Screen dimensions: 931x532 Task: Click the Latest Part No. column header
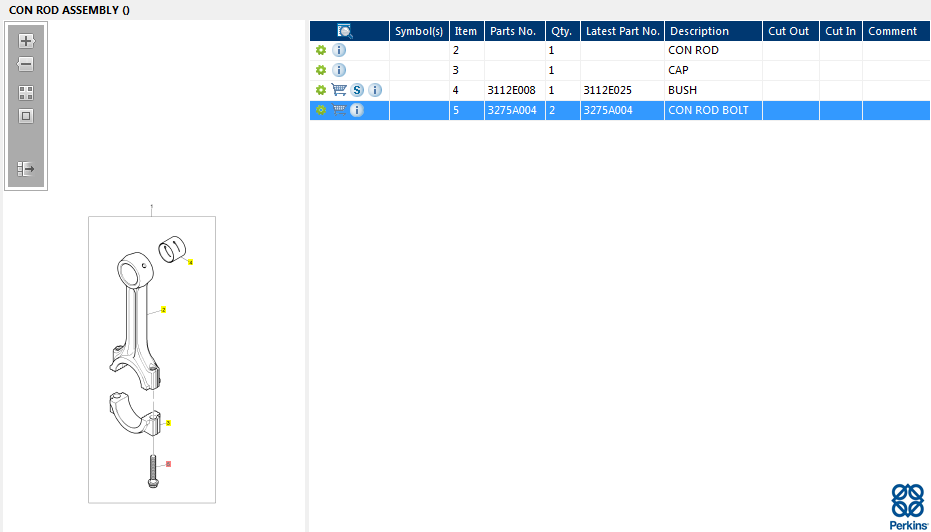tap(622, 31)
